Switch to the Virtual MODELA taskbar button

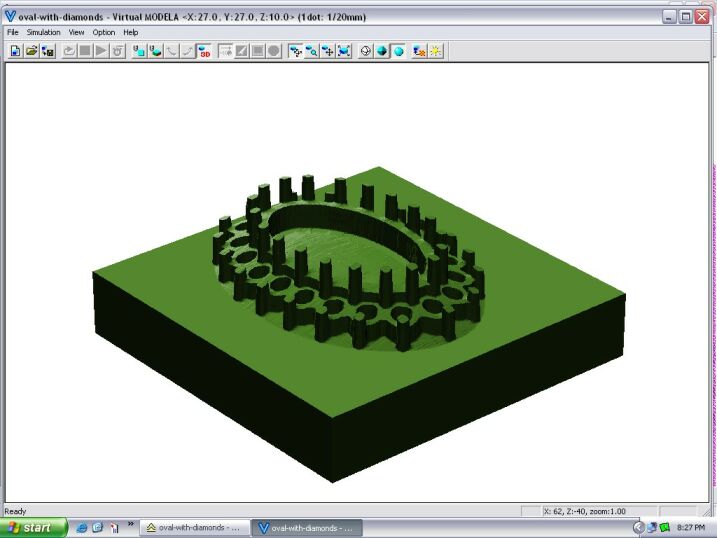click(306, 527)
